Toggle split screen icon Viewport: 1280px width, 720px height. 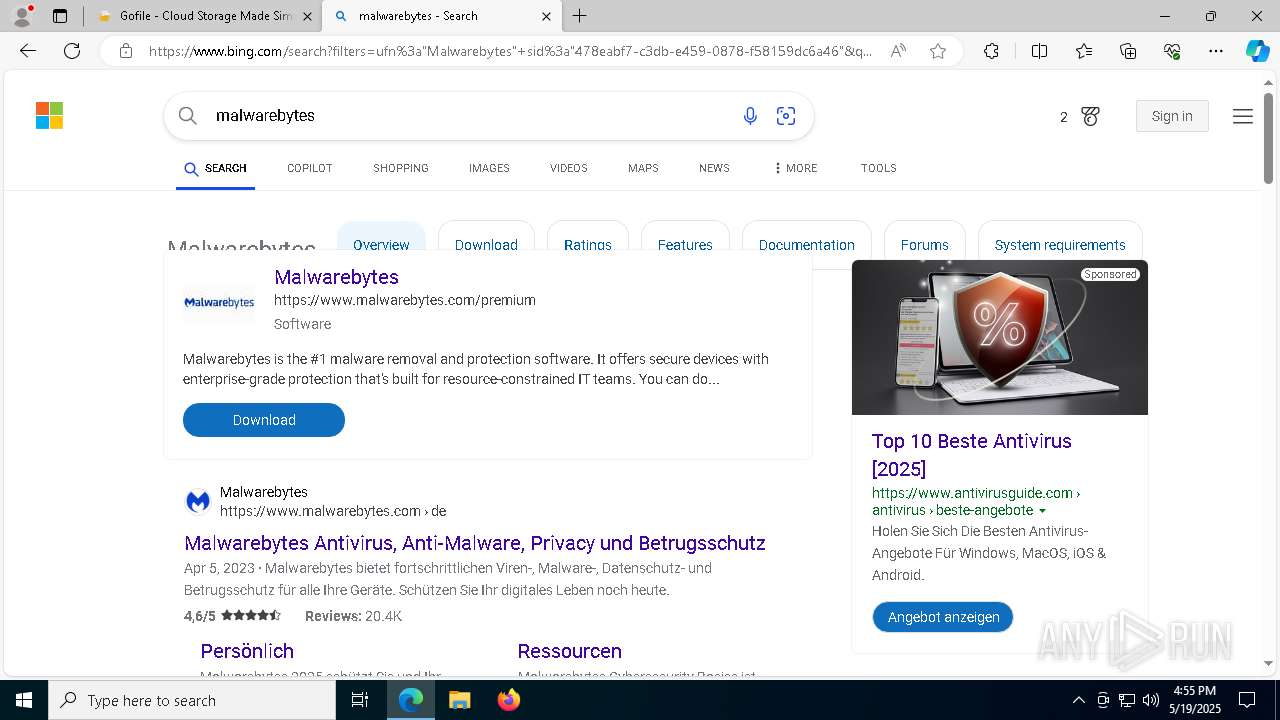(x=1039, y=51)
